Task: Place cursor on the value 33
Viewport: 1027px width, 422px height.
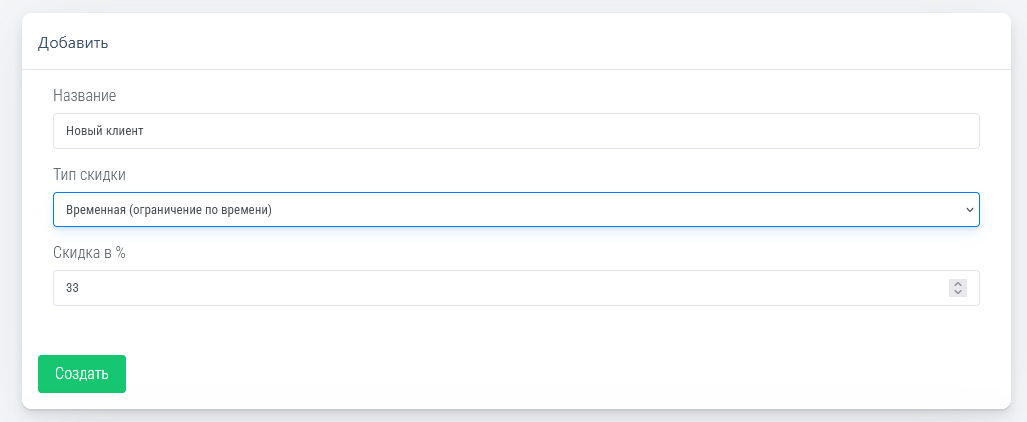Action: click(72, 288)
